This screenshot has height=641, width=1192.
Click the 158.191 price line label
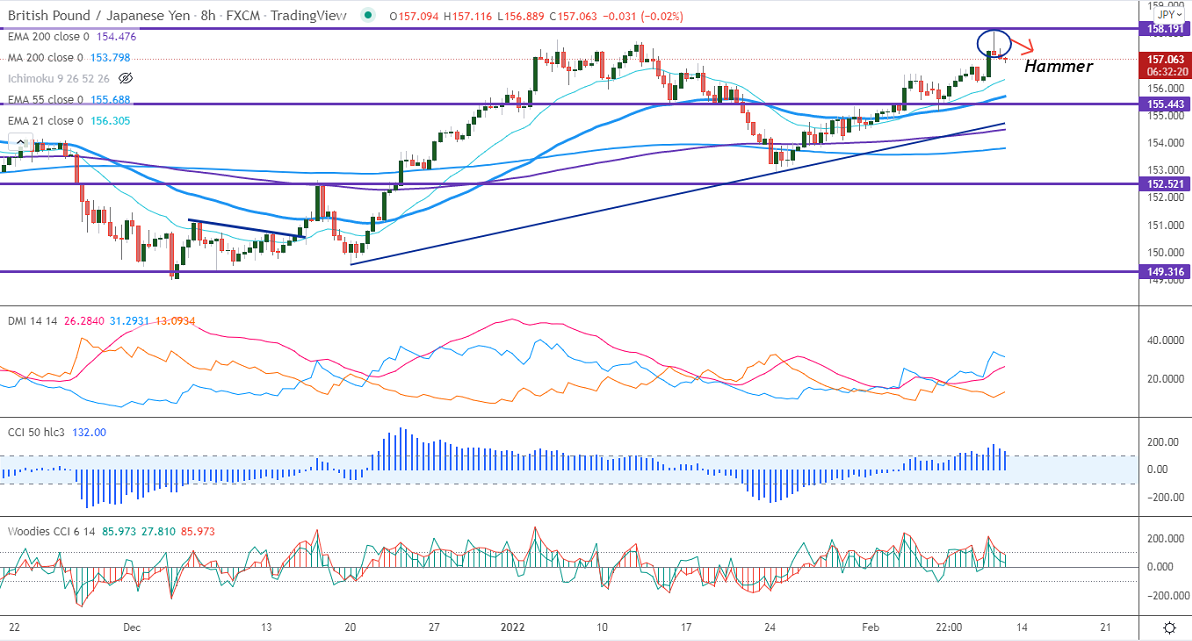(x=1165, y=29)
